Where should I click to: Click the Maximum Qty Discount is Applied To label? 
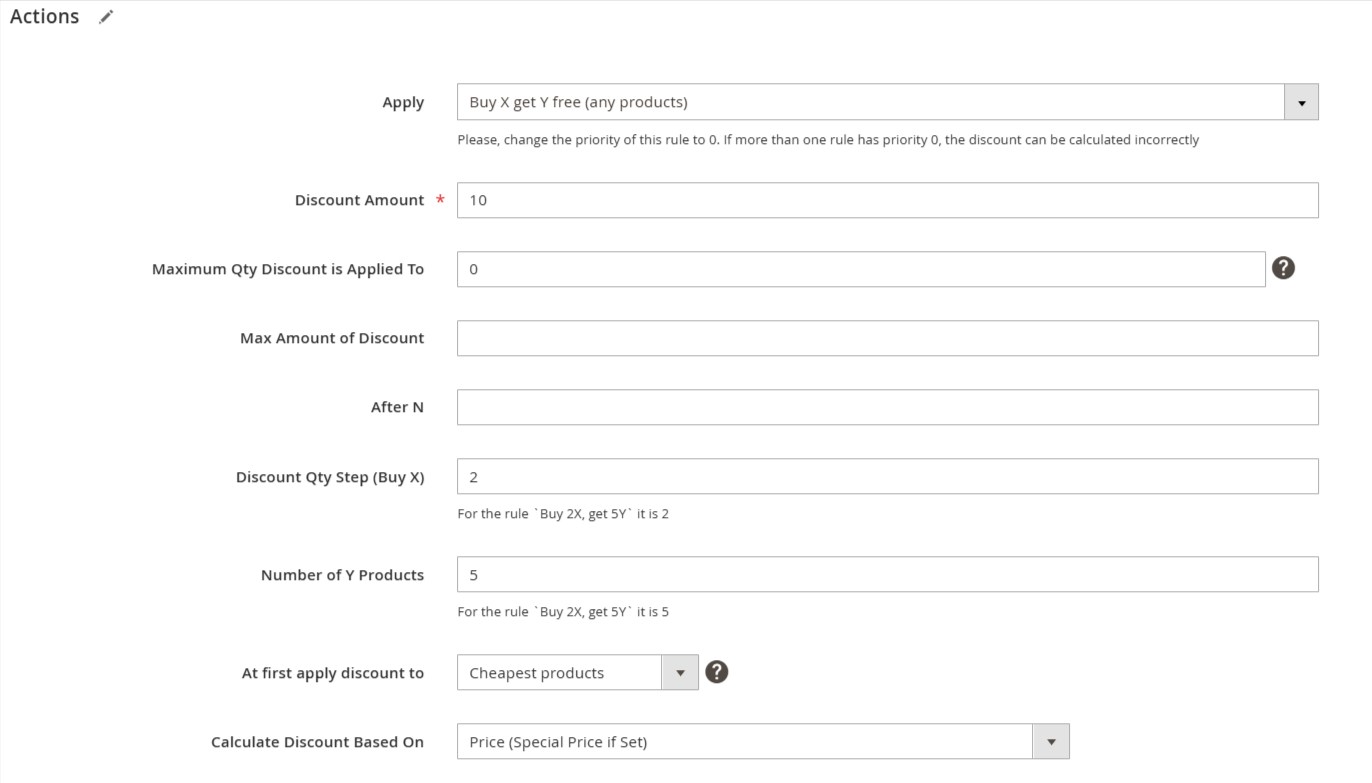coord(288,269)
